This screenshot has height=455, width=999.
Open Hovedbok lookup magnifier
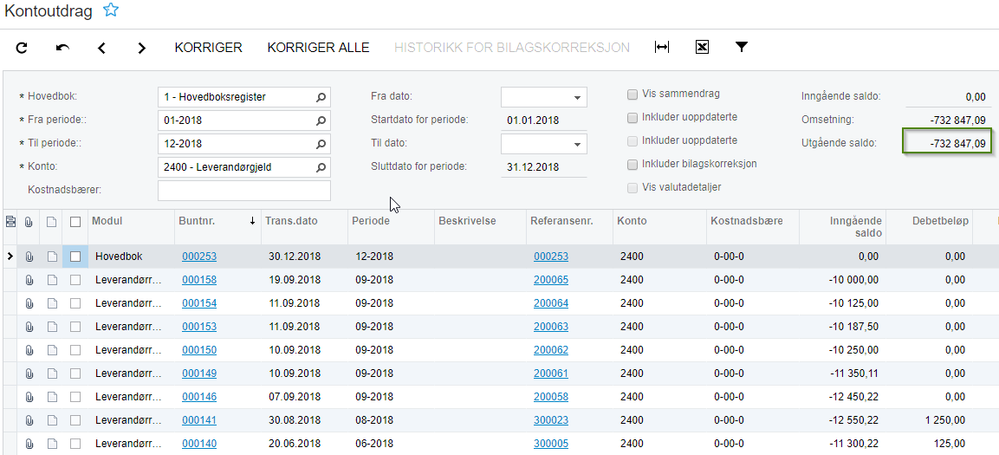321,98
